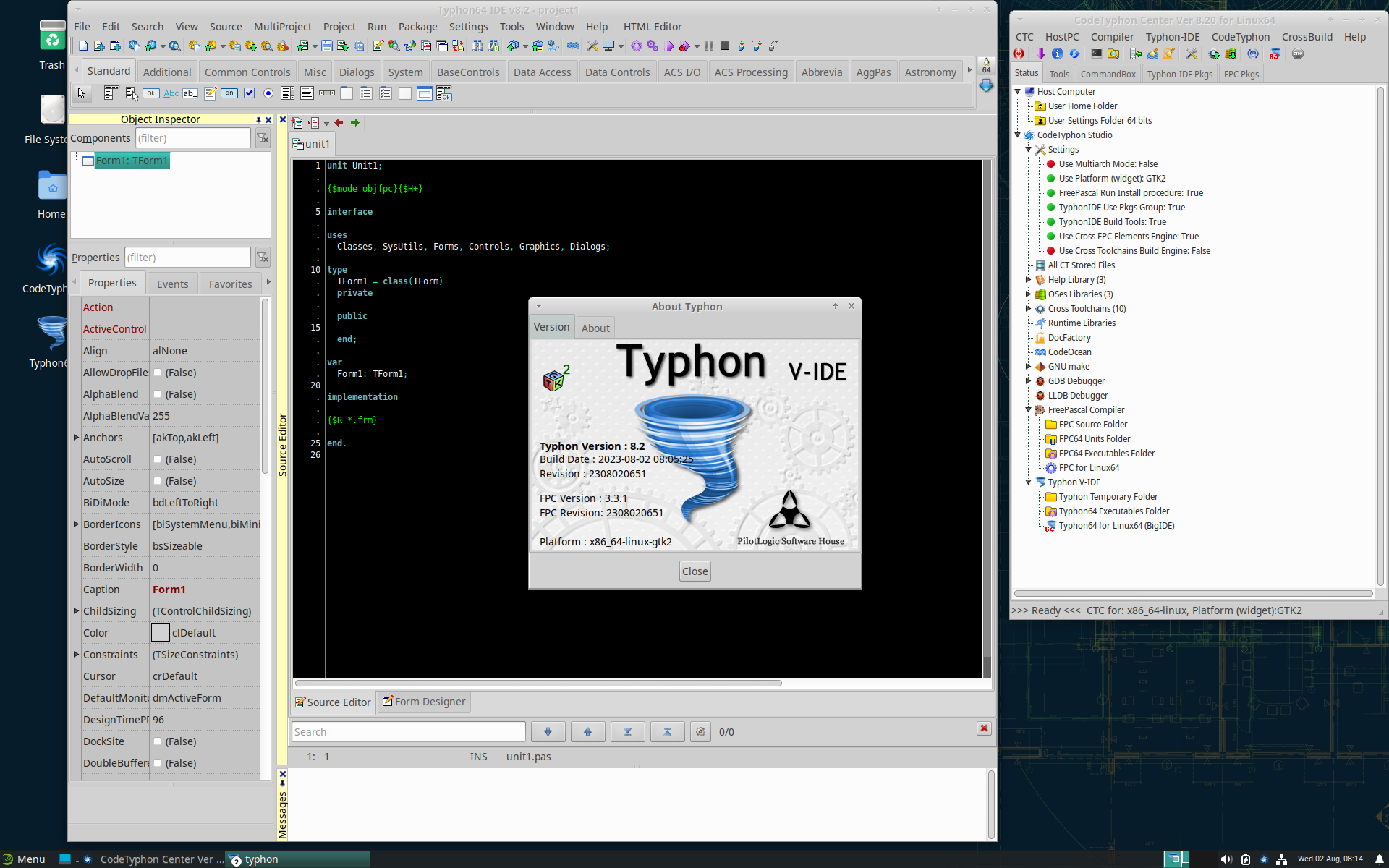Select the TActionList component on palette
Image resolution: width=1389 pixels, height=868 pixels.
(x=444, y=93)
